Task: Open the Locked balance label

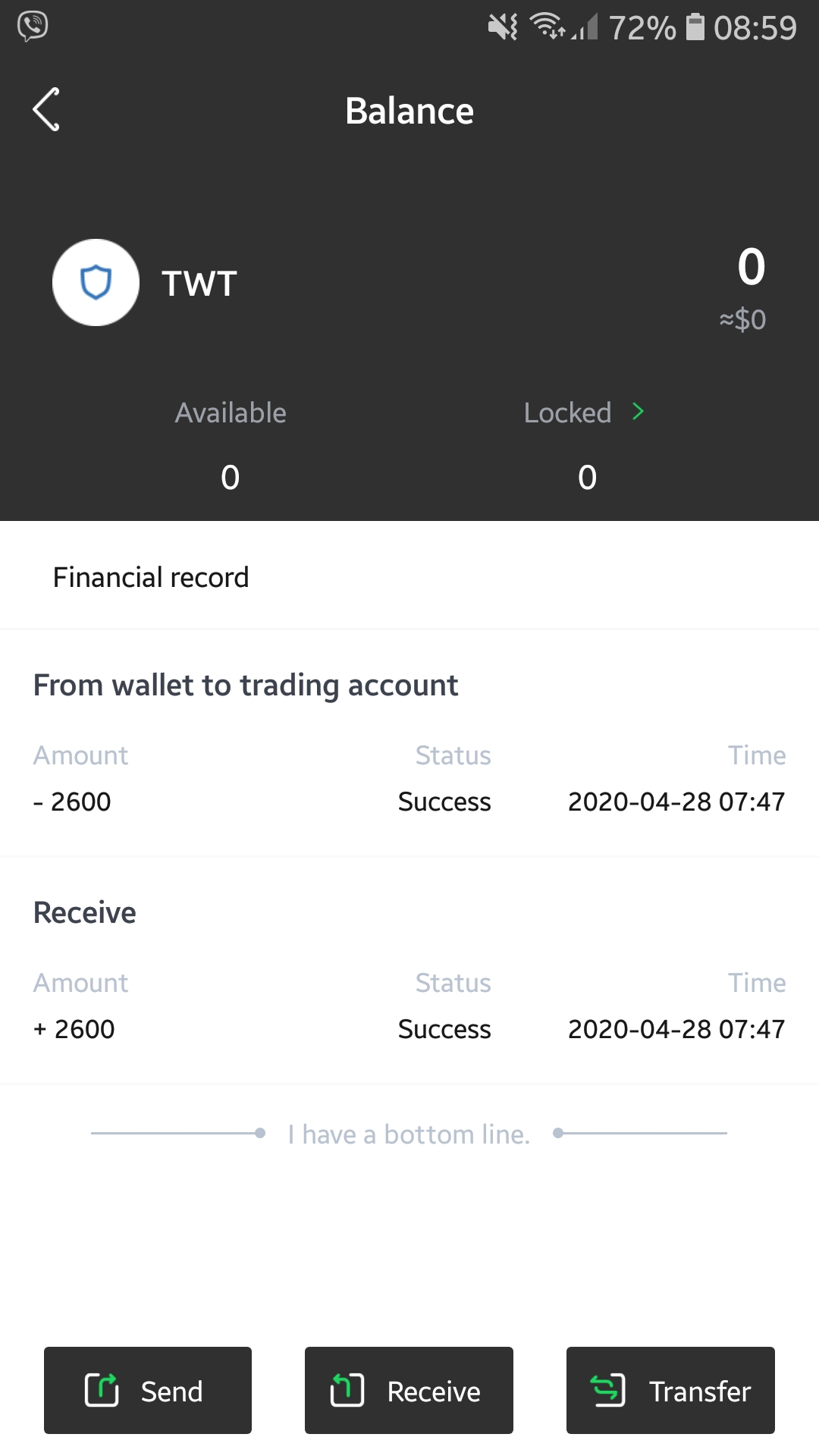Action: tap(567, 413)
